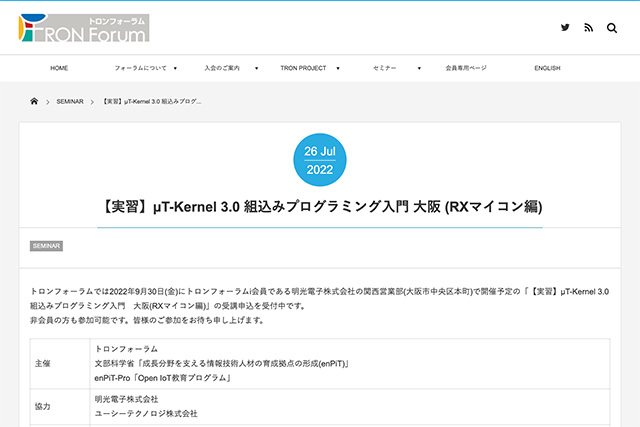The height and width of the screenshot is (427, 640).
Task: Expand the 入会のご案内 dropdown arrow
Action: (256, 68)
